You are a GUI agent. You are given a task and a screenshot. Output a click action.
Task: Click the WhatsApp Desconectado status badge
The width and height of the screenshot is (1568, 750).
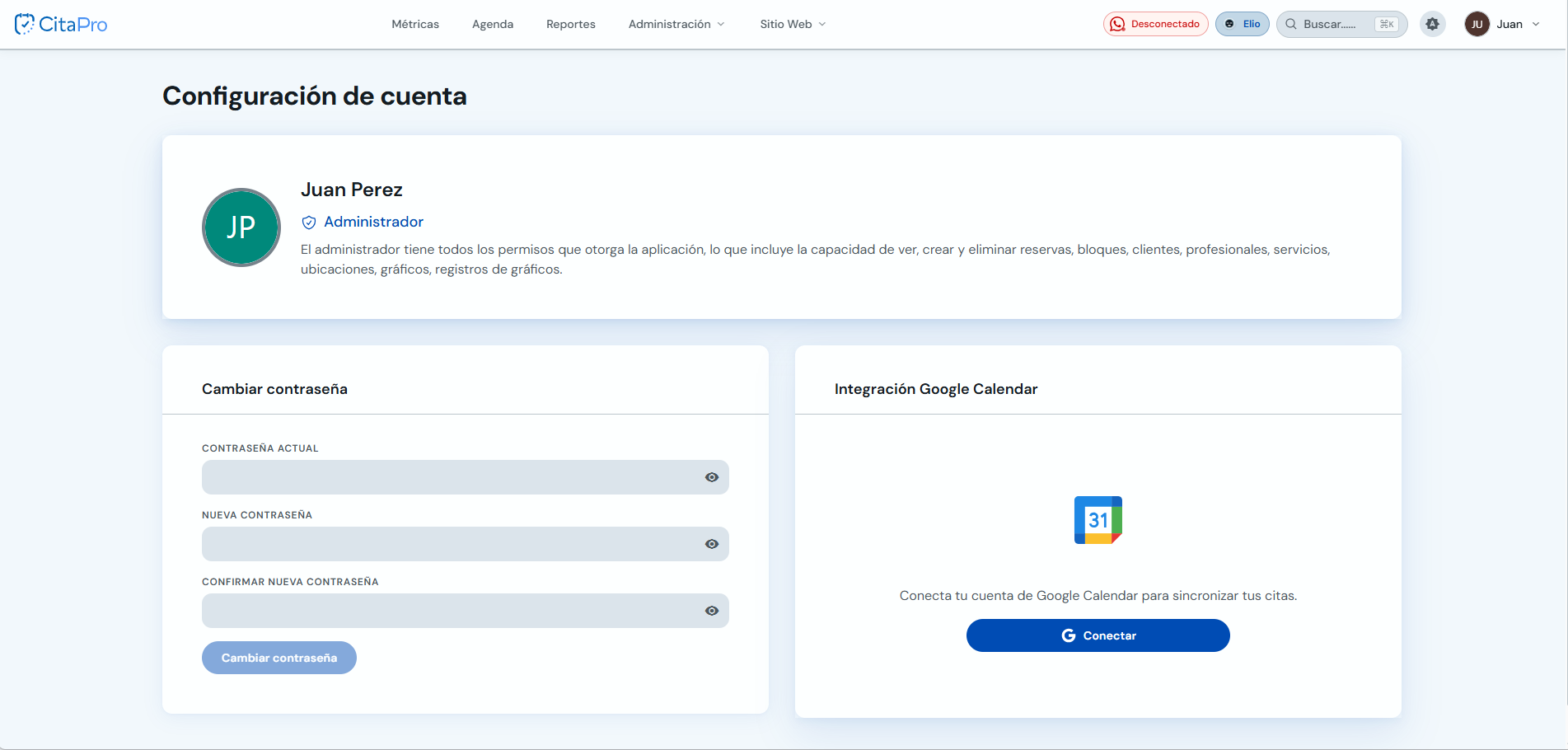[1156, 24]
